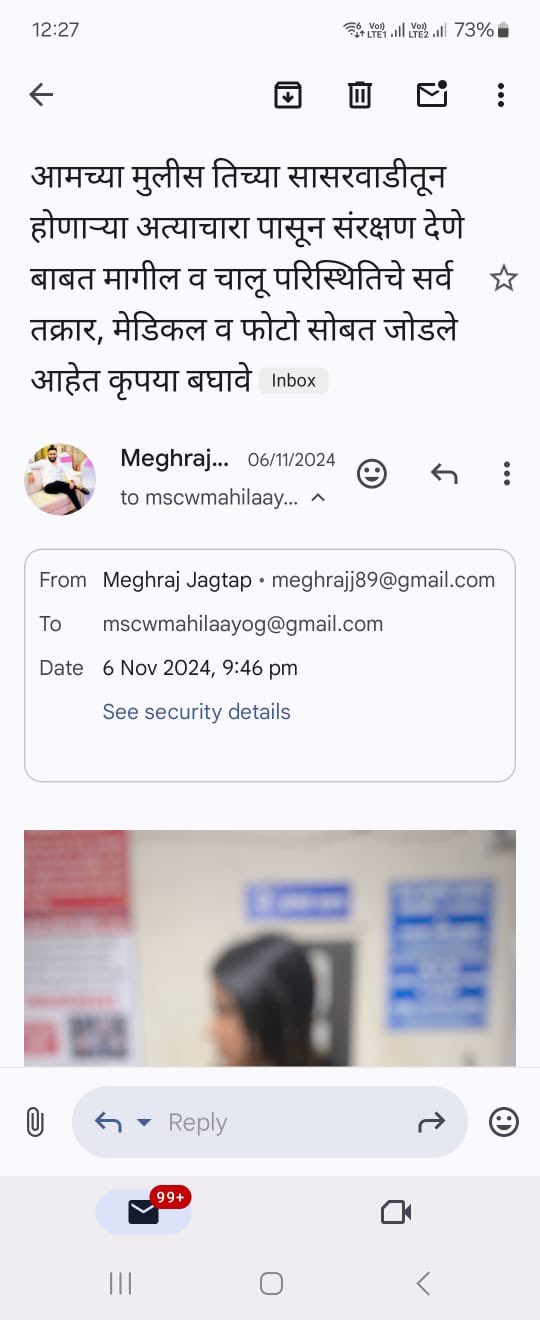Star this email conversation
This screenshot has width=540, height=1320.
503,278
